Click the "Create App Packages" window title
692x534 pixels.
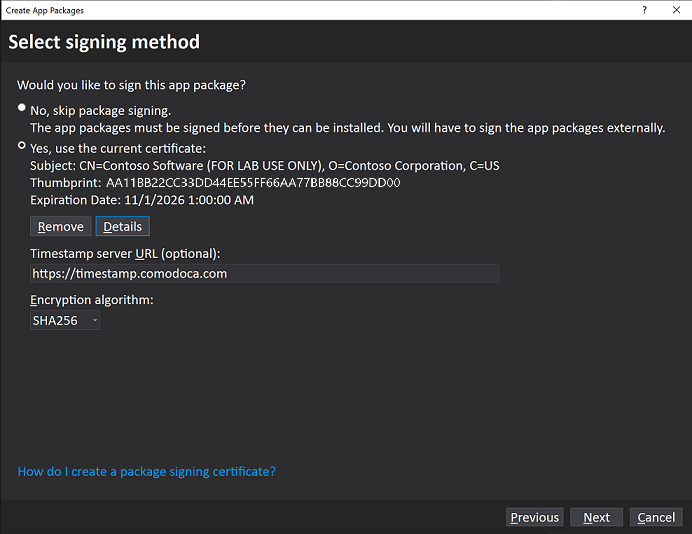(45, 10)
